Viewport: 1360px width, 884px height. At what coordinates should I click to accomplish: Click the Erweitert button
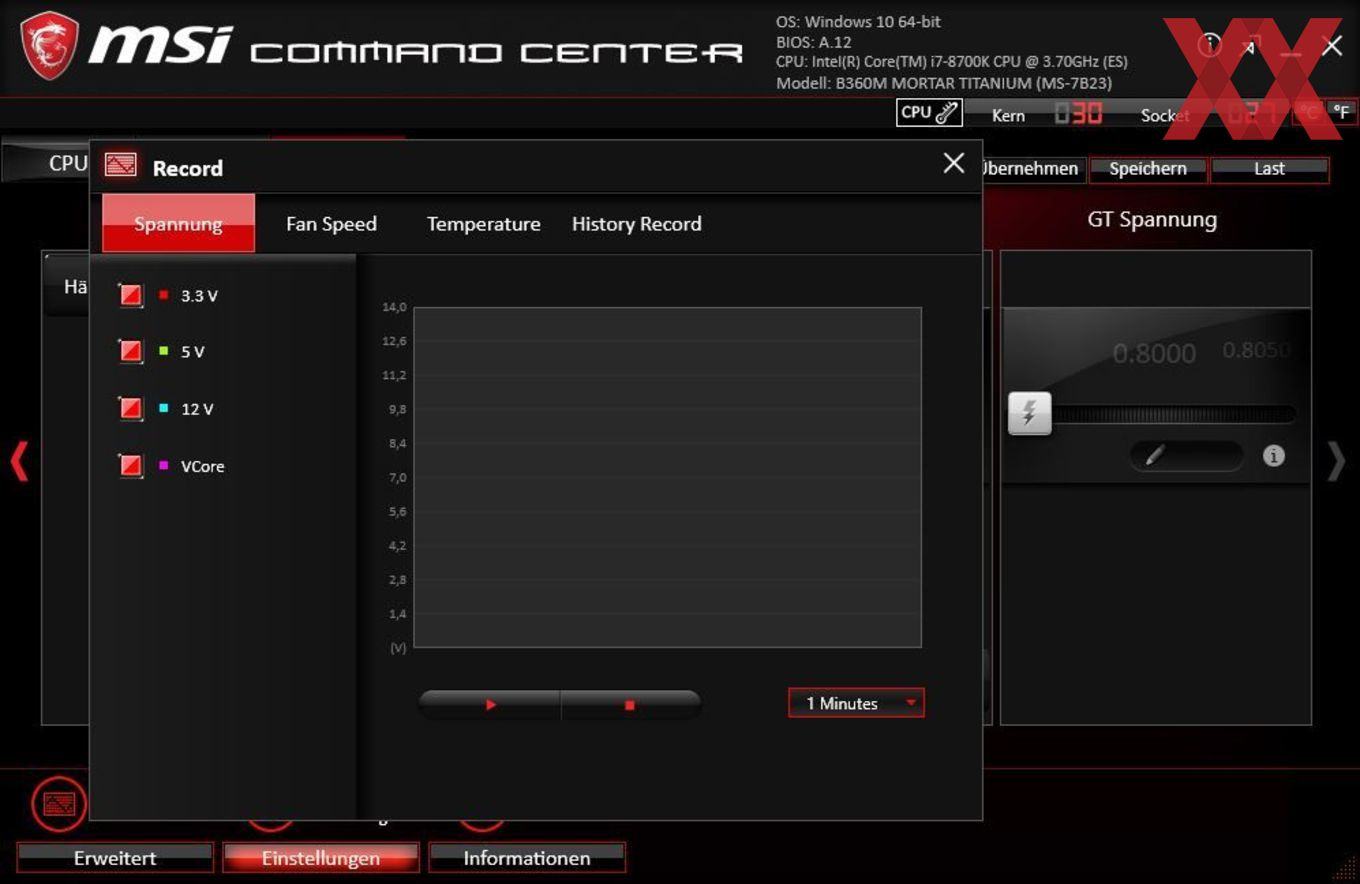point(115,858)
